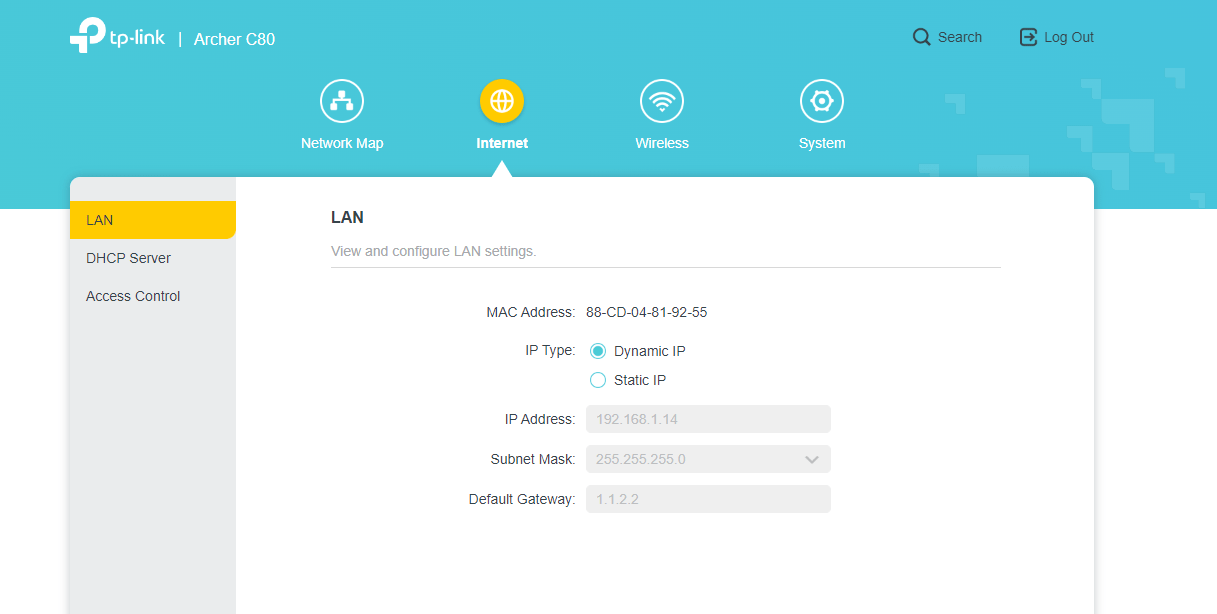1217x614 pixels.
Task: Go to Access Control in sidebar
Action: click(x=133, y=296)
